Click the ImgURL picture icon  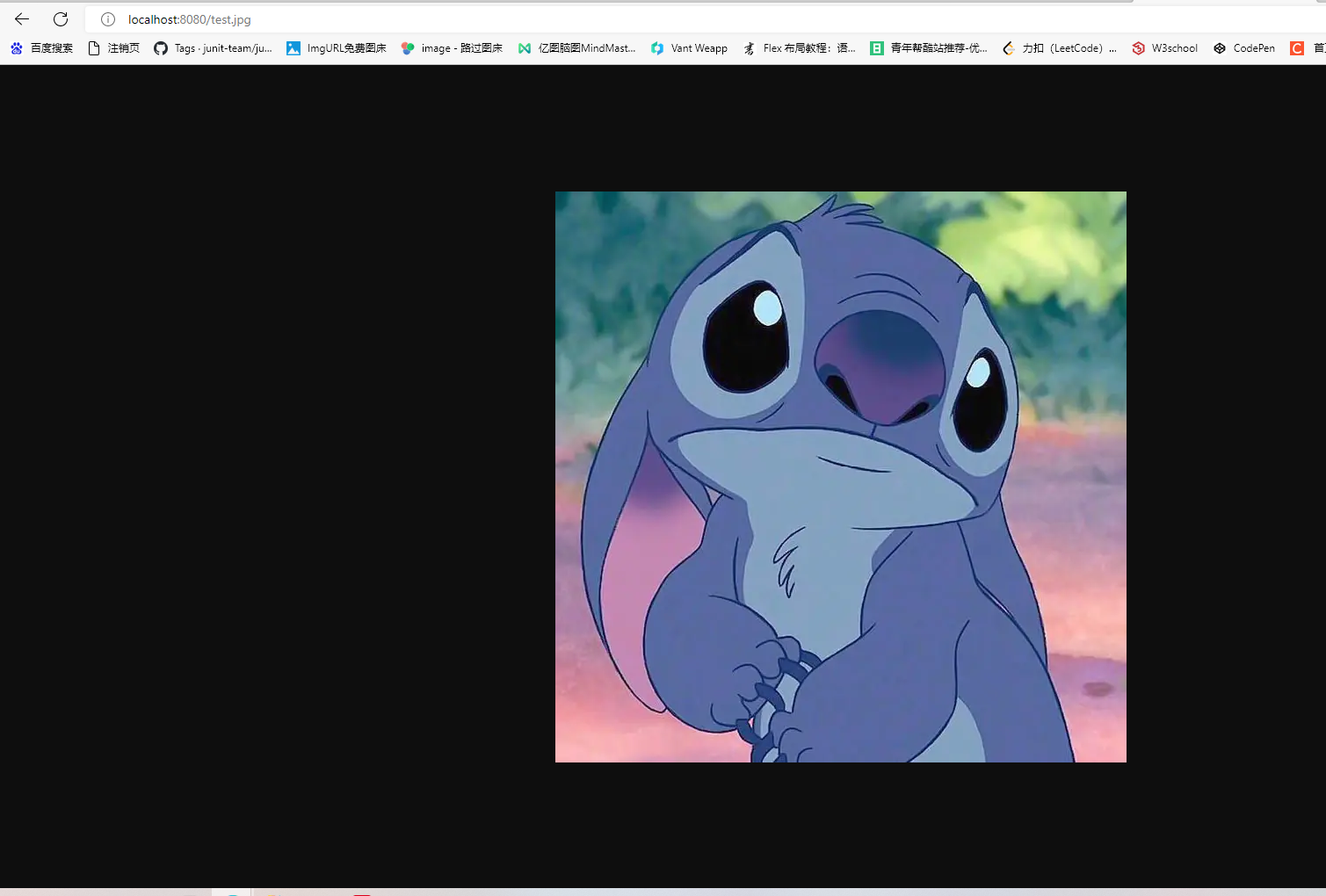click(x=293, y=48)
